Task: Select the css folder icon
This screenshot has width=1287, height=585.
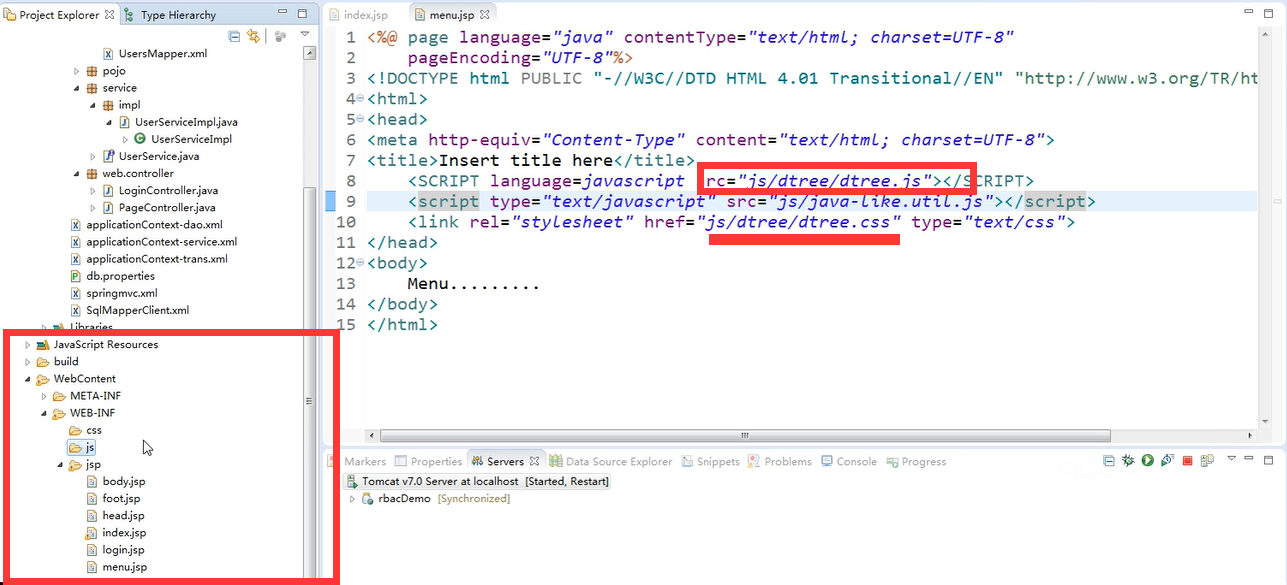Action: coord(75,430)
